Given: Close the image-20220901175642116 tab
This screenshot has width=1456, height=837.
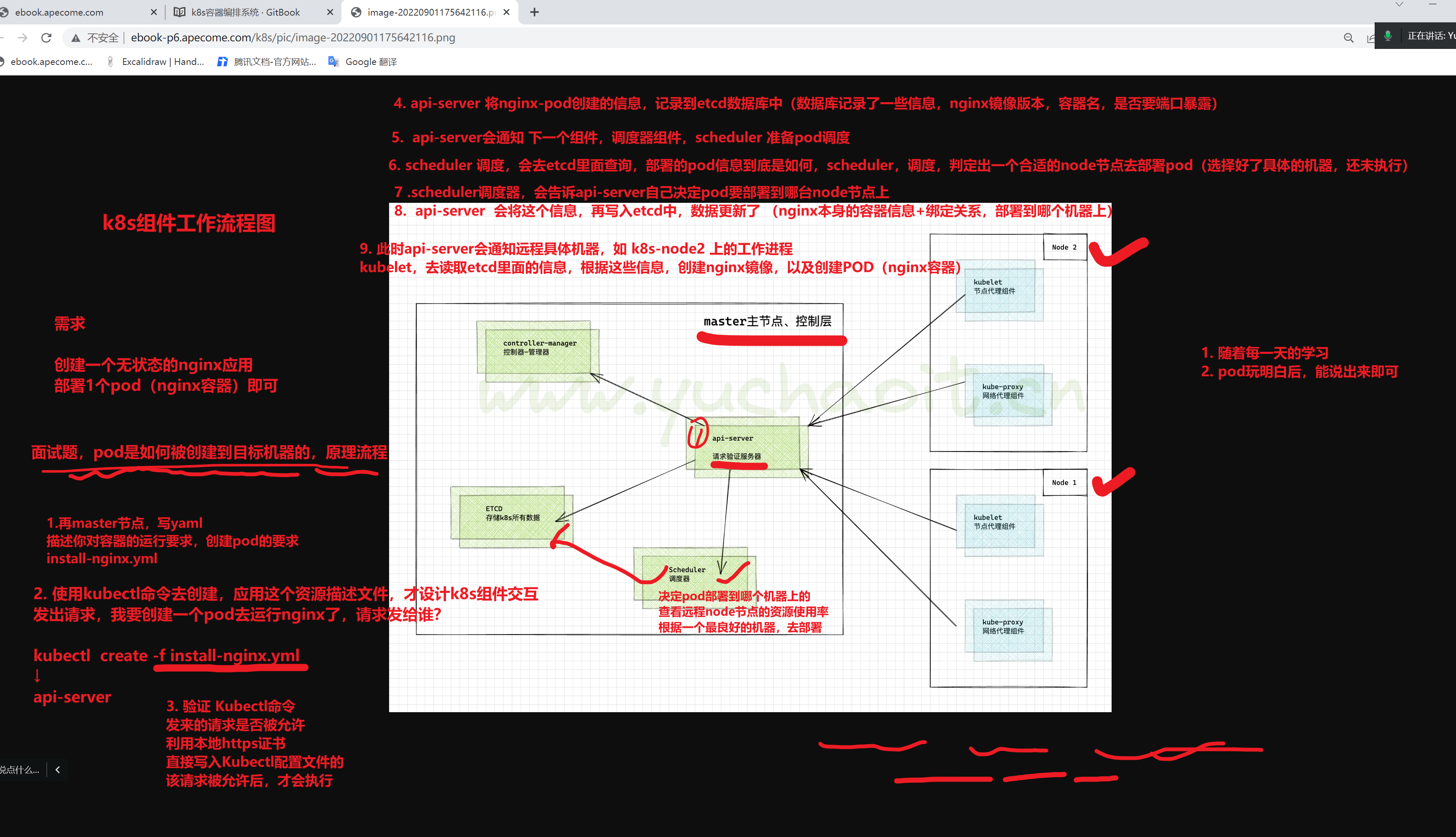Looking at the screenshot, I should pos(506,12).
